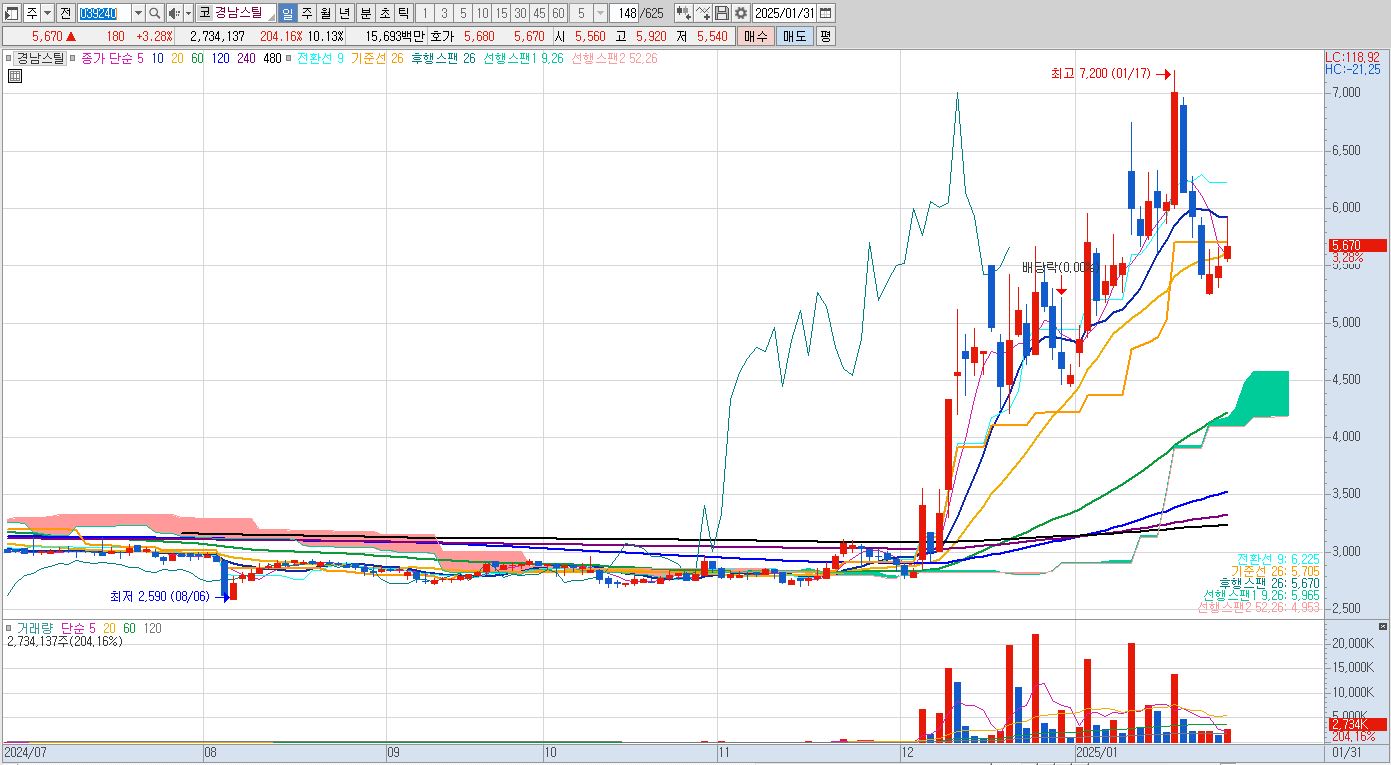Click the date field 2025/01/31
The image size is (1391, 765).
[786, 13]
